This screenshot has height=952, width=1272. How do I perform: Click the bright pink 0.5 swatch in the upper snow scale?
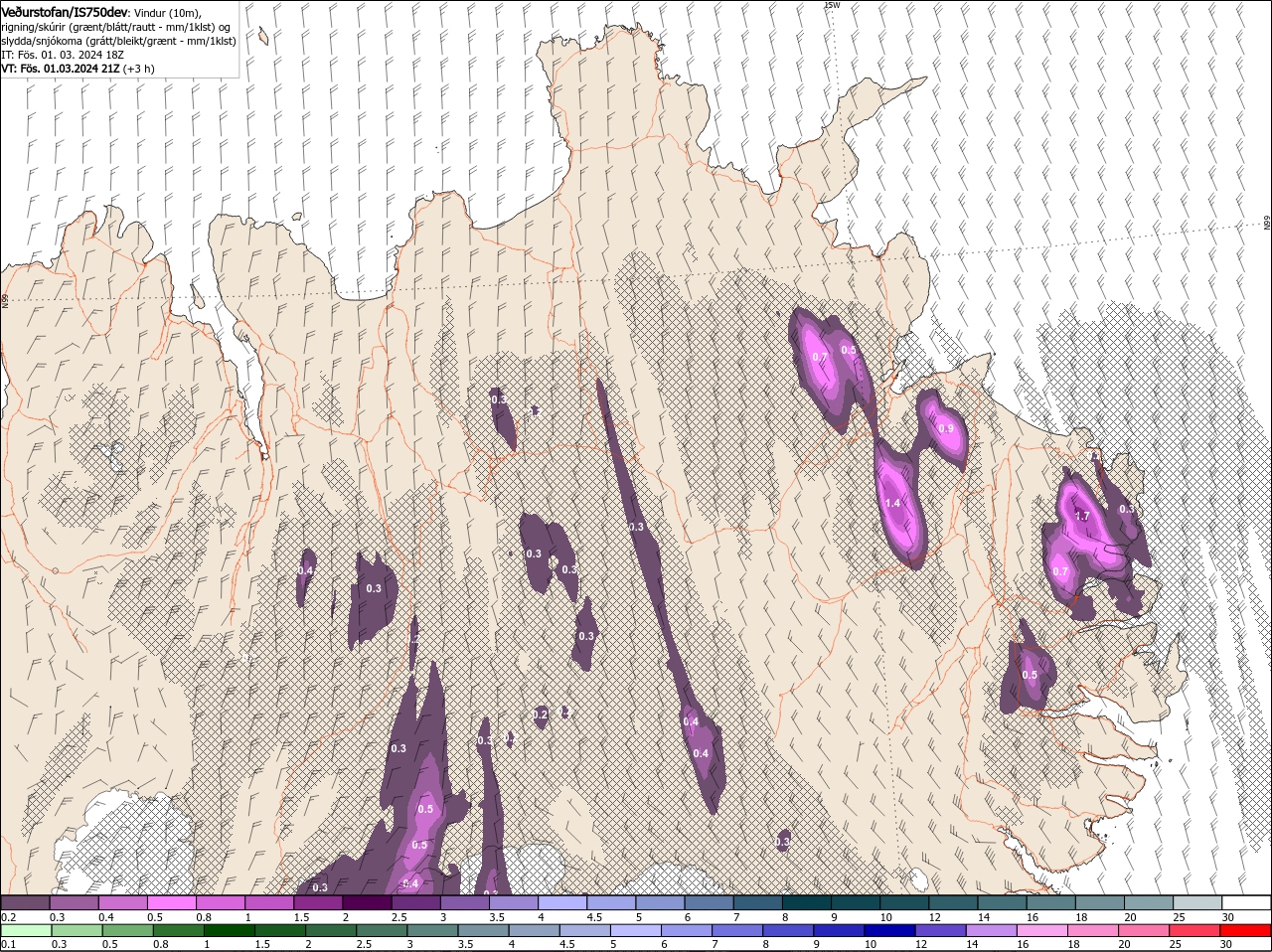(171, 902)
